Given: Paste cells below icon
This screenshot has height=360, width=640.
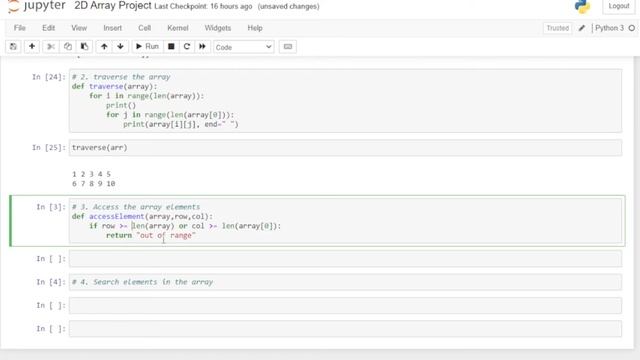Looking at the screenshot, I should (x=84, y=47).
